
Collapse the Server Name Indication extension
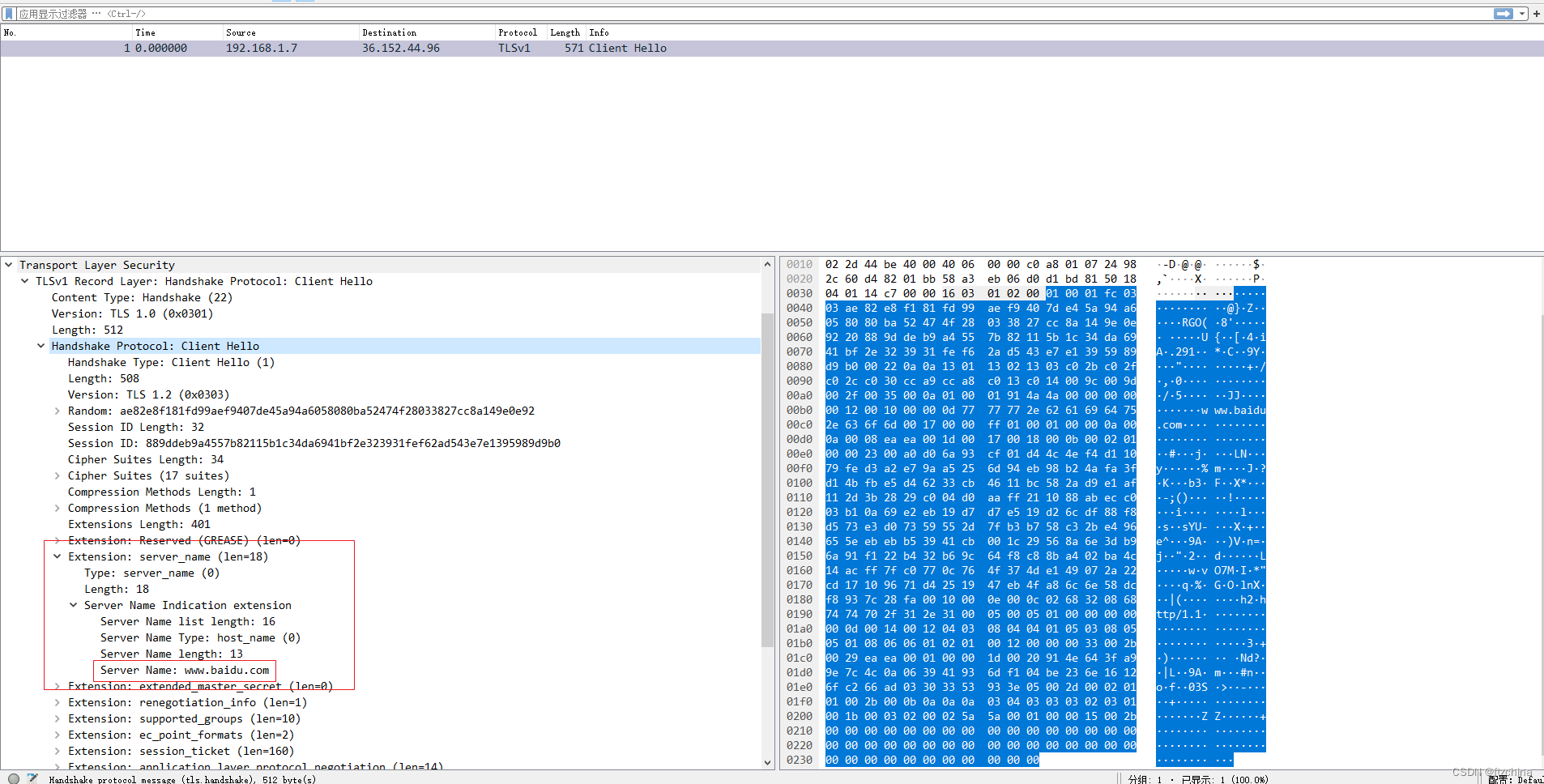(74, 605)
